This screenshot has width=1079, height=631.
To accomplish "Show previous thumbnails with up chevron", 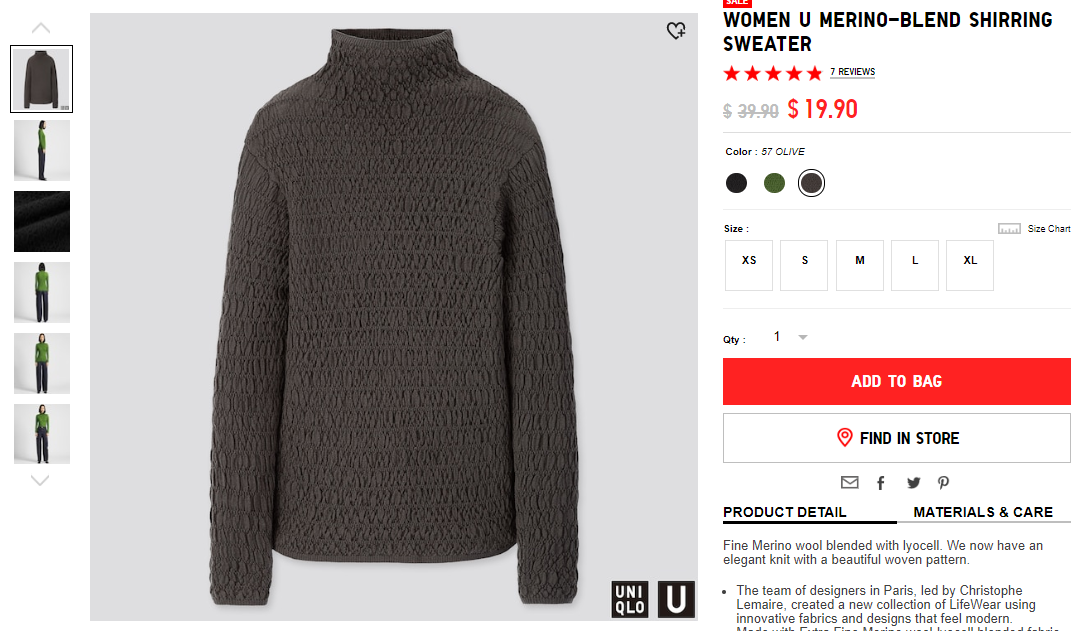I will (x=41, y=28).
